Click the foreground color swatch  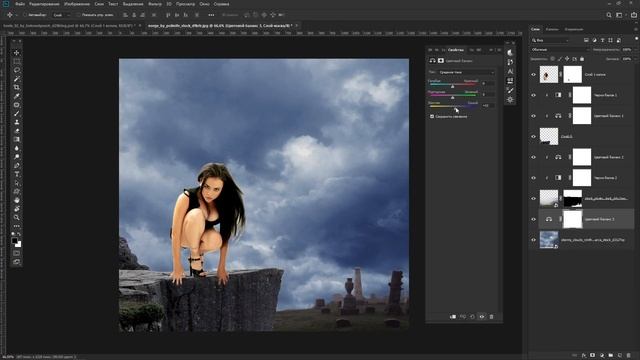(x=15, y=241)
